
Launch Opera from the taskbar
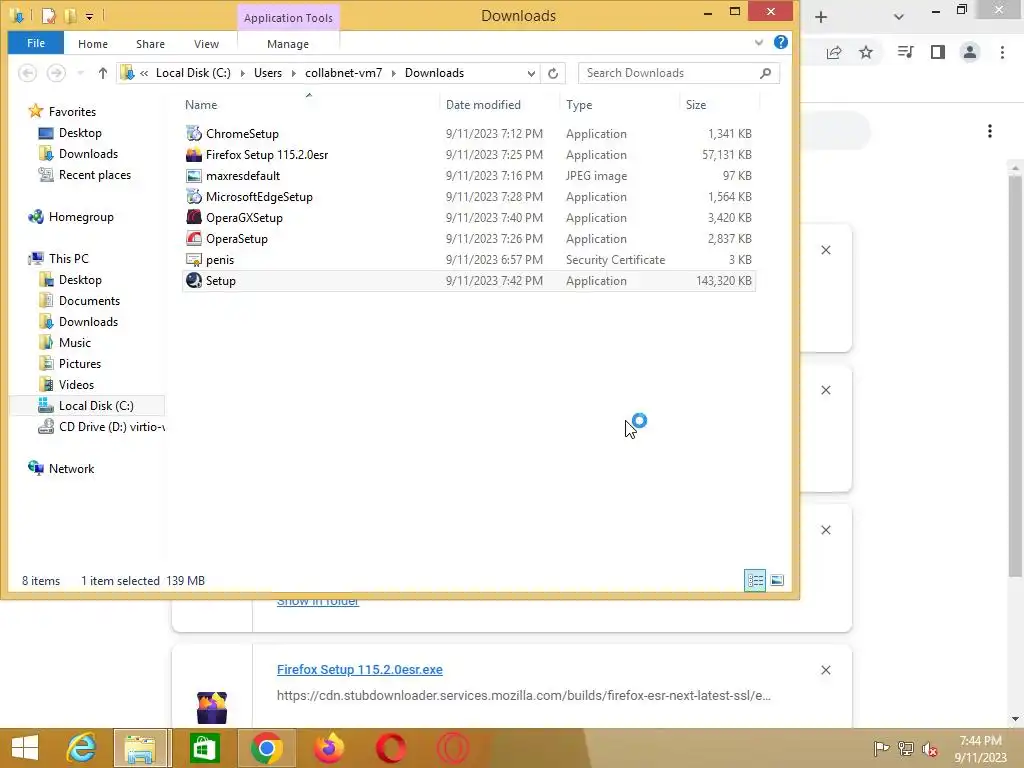[x=391, y=748]
